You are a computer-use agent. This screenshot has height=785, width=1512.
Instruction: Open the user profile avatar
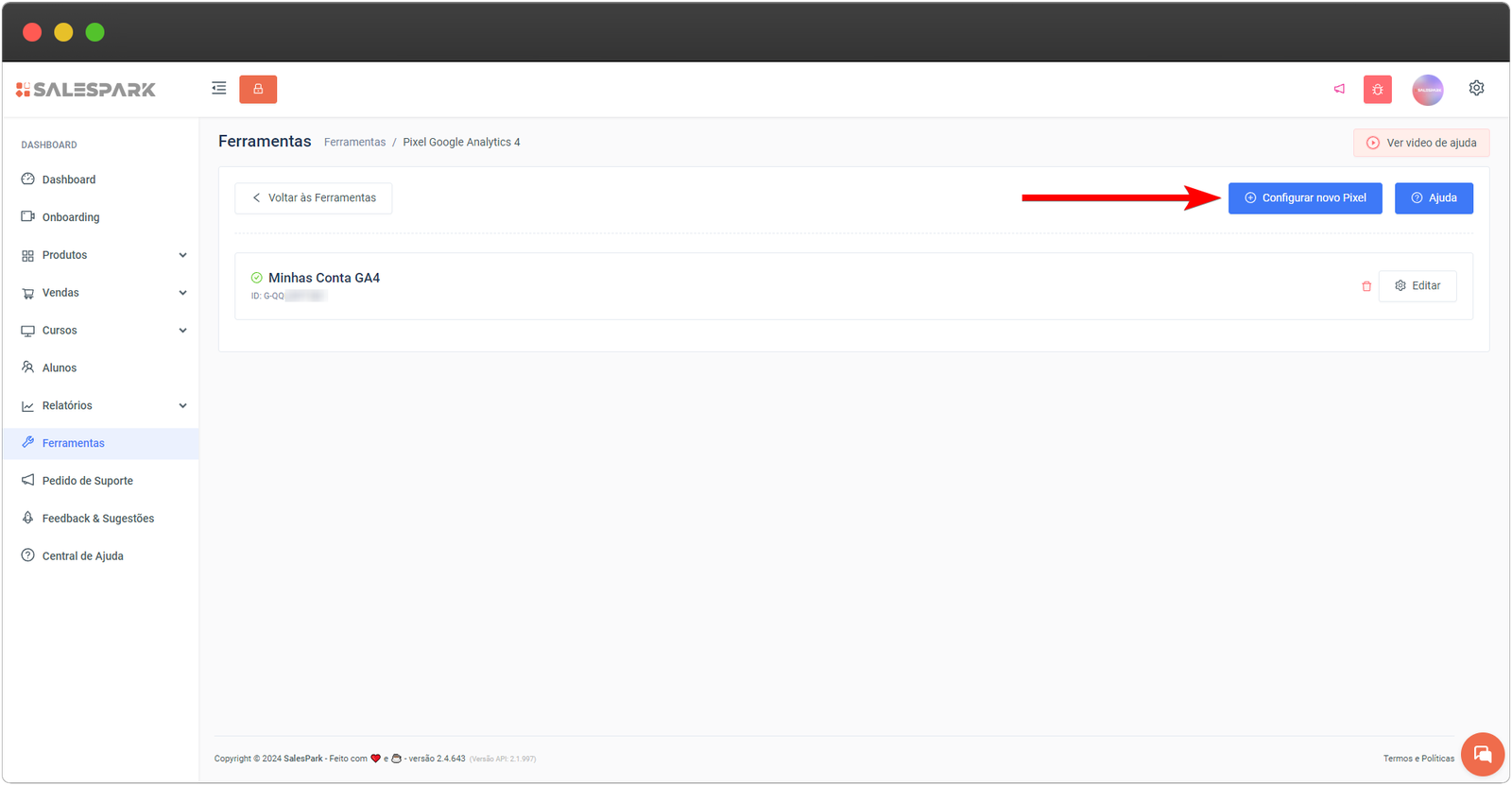[1427, 90]
